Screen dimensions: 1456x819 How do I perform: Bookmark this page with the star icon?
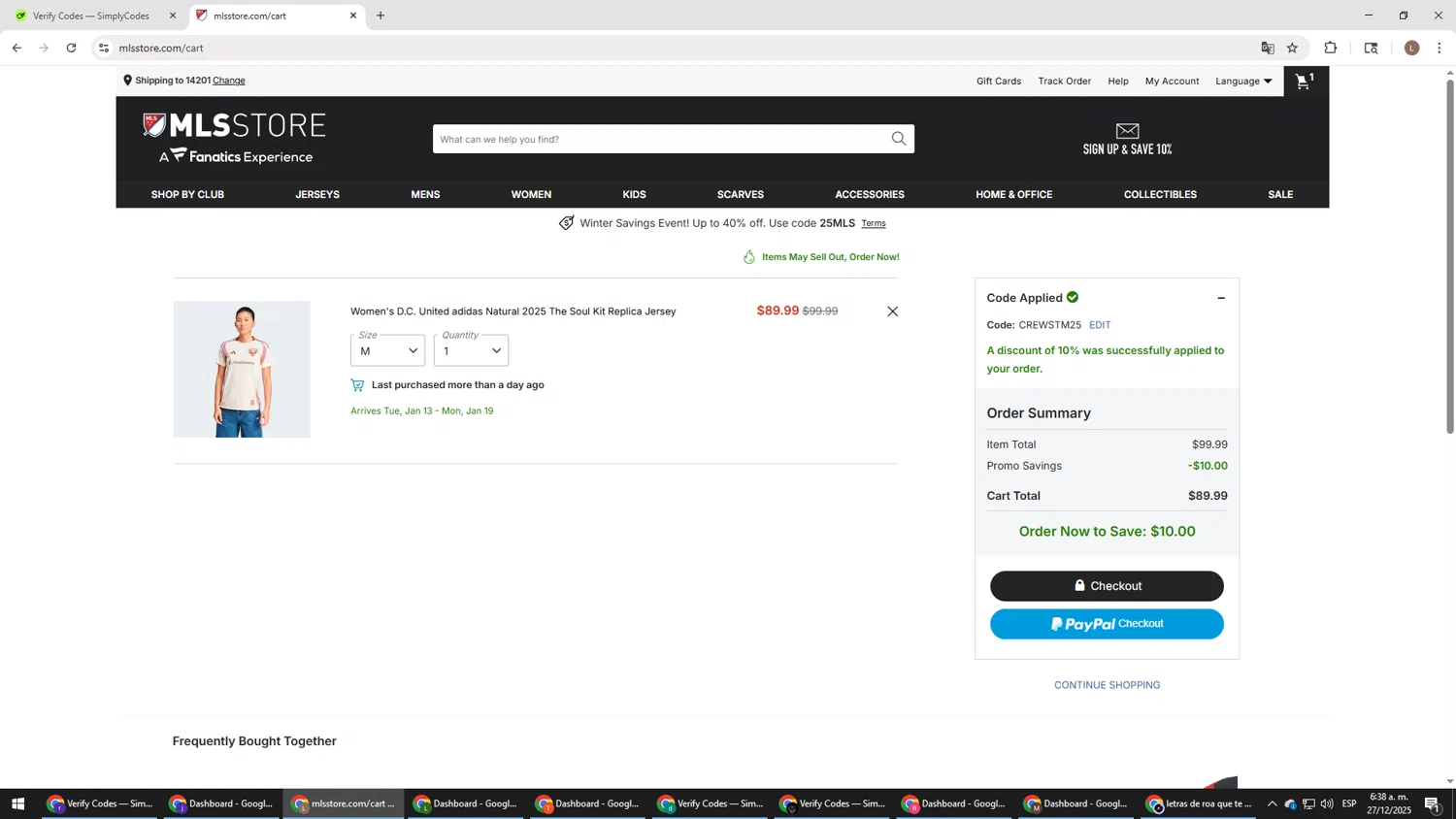1292,48
